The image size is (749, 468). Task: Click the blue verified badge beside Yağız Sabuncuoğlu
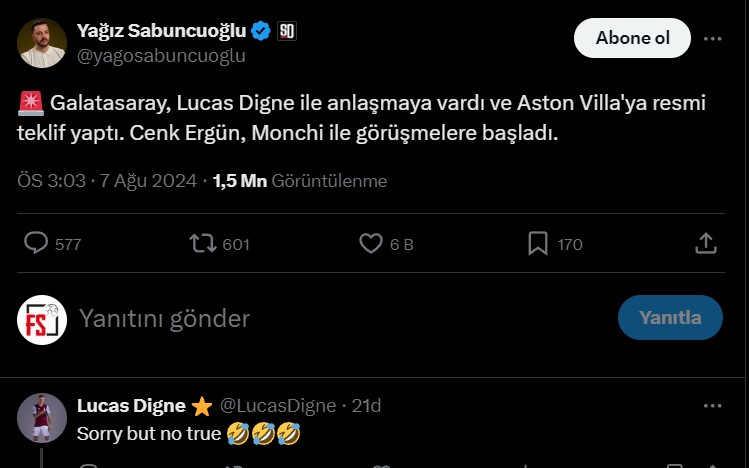261,32
